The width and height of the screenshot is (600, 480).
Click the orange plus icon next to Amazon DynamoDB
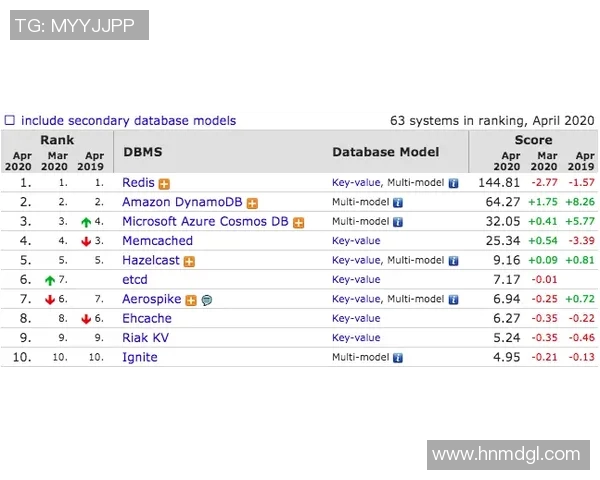point(252,203)
